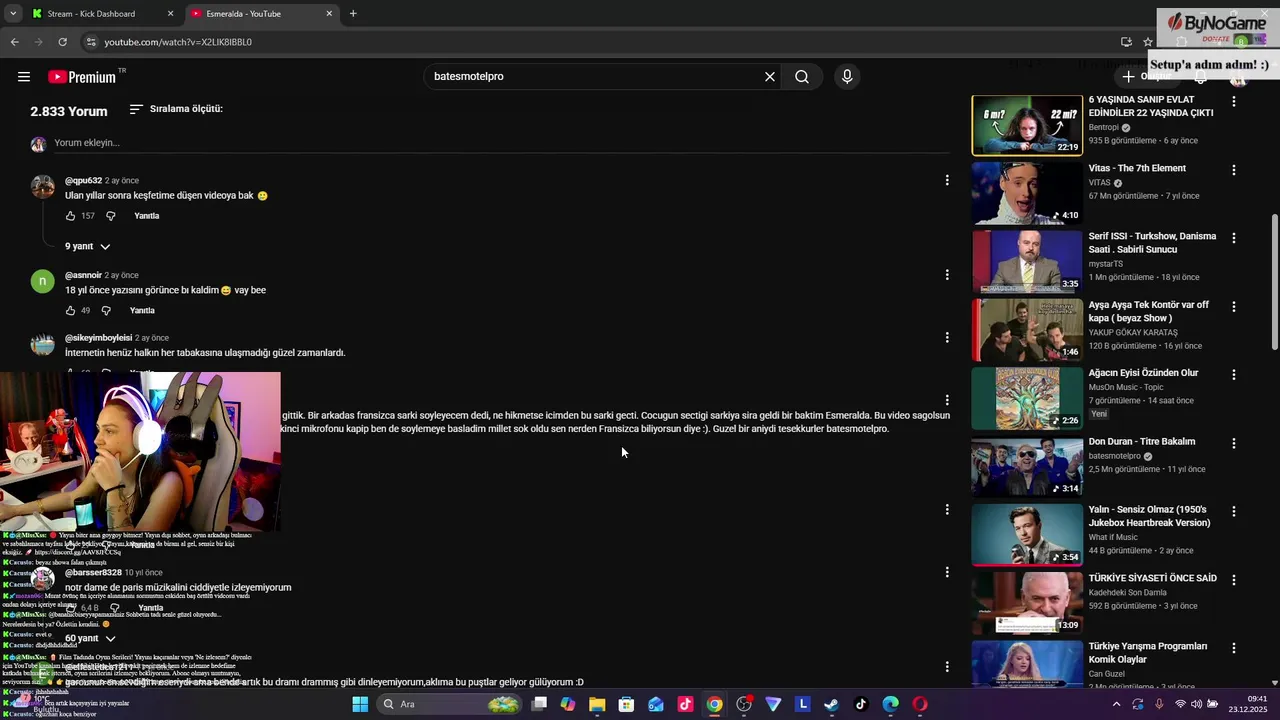Screen dimensions: 1280x720
Task: Open @sikeyimboyleisi channel link
Action: click(x=98, y=338)
